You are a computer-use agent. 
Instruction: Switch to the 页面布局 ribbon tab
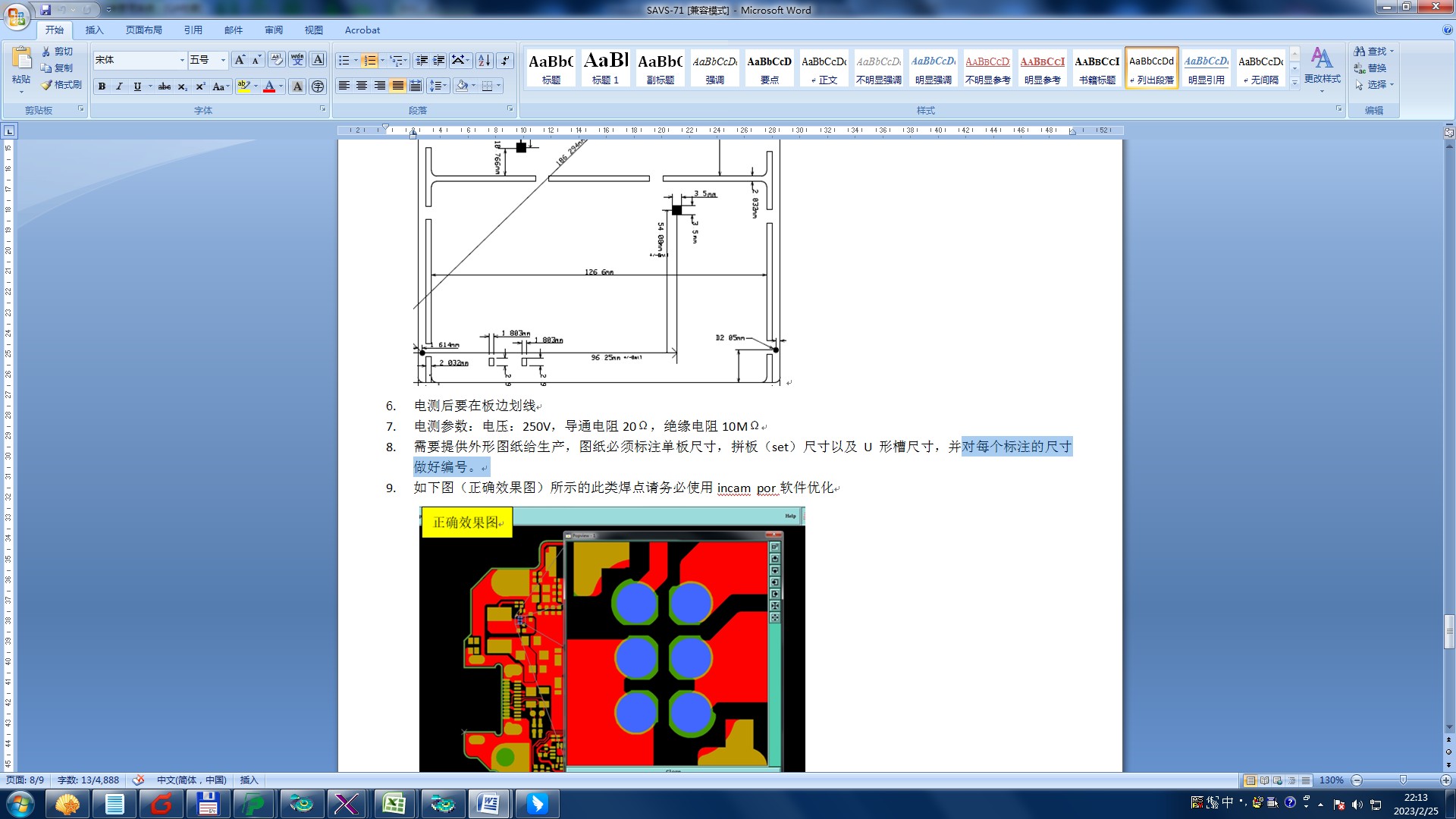pos(143,30)
